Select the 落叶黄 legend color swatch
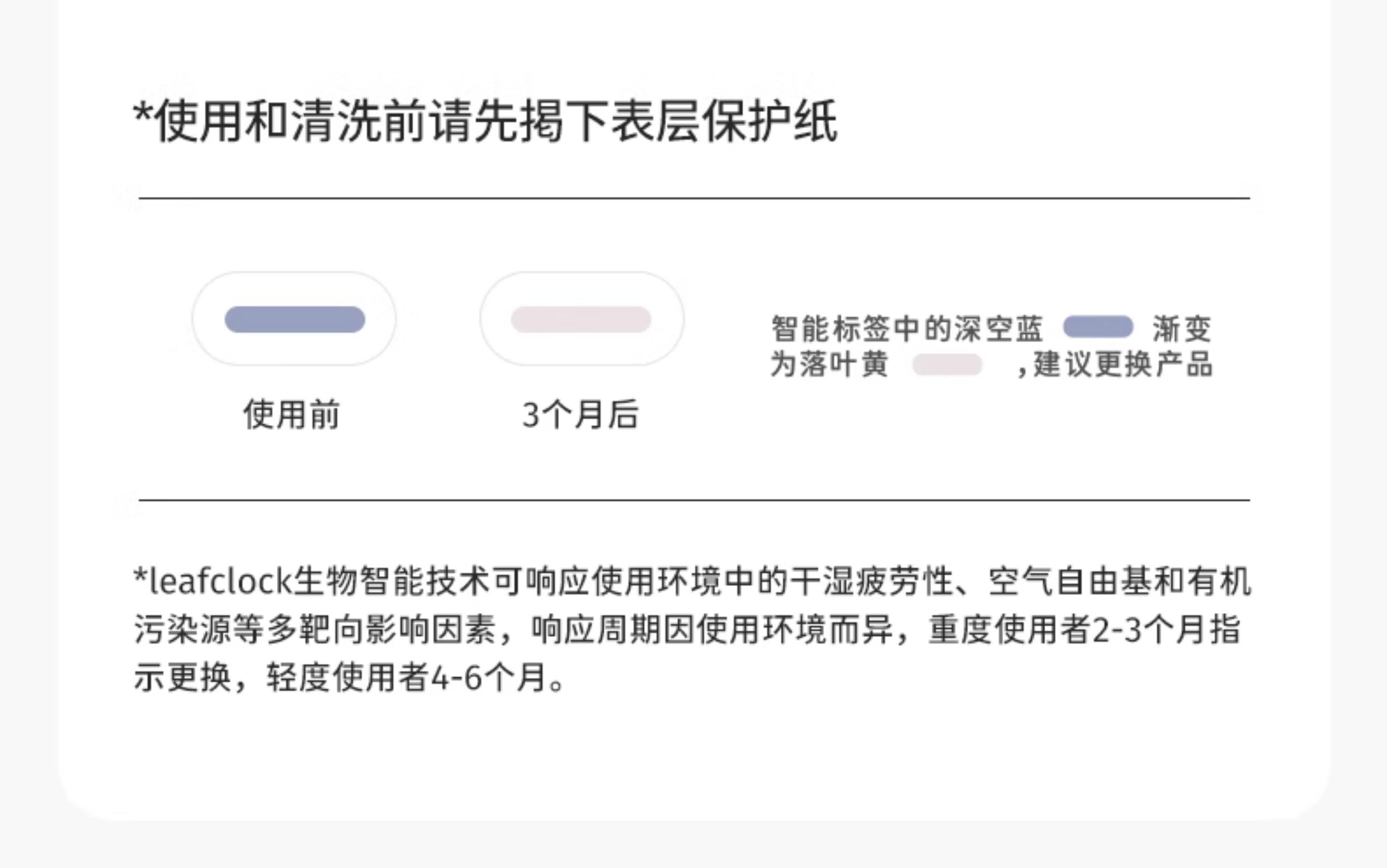This screenshot has height=868, width=1387. pos(947,365)
